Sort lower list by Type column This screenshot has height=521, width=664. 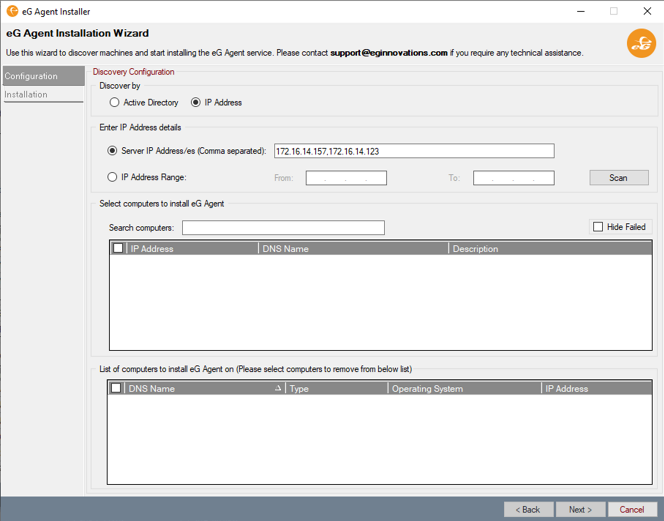(x=337, y=388)
